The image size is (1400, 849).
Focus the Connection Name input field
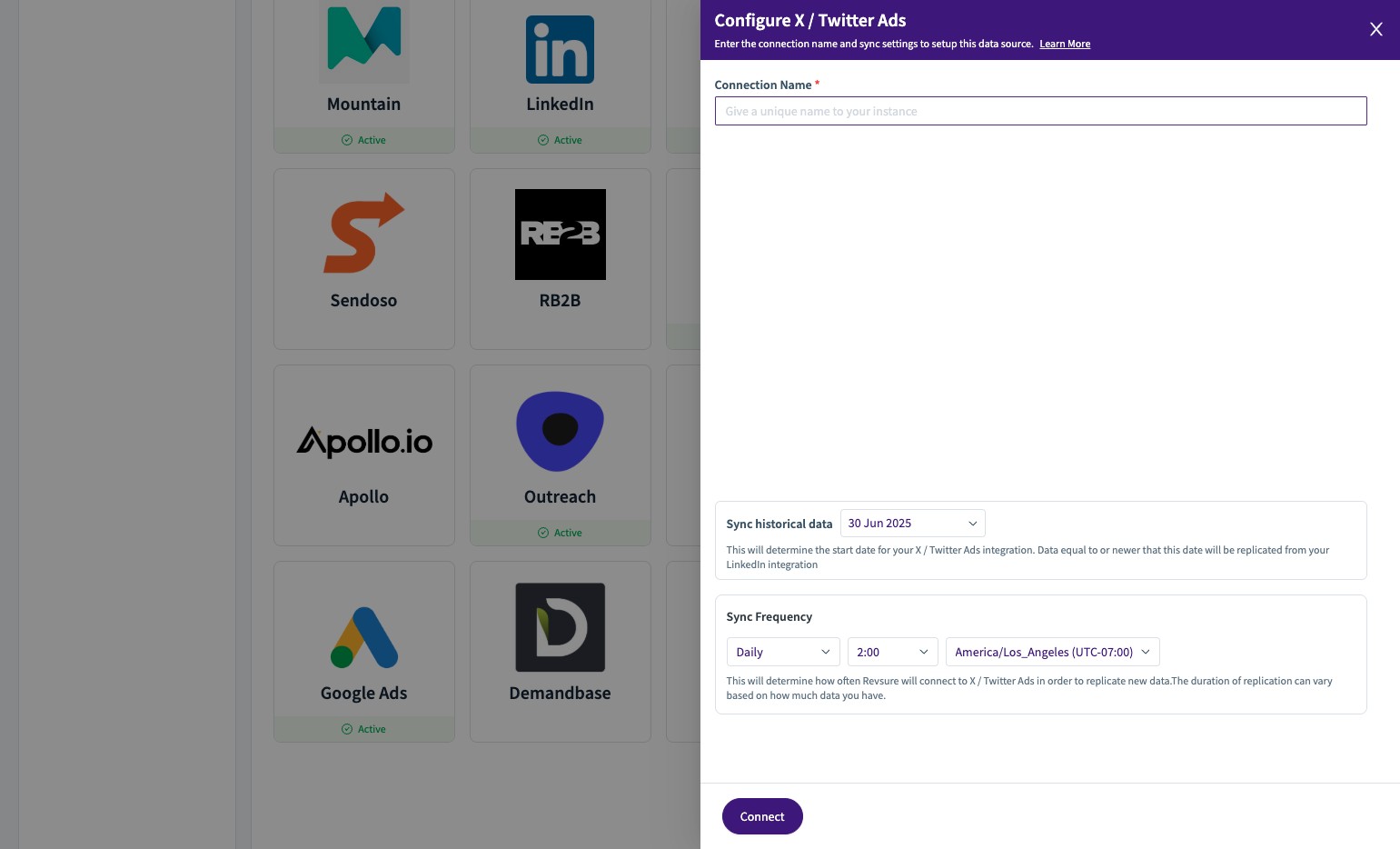(1040, 111)
